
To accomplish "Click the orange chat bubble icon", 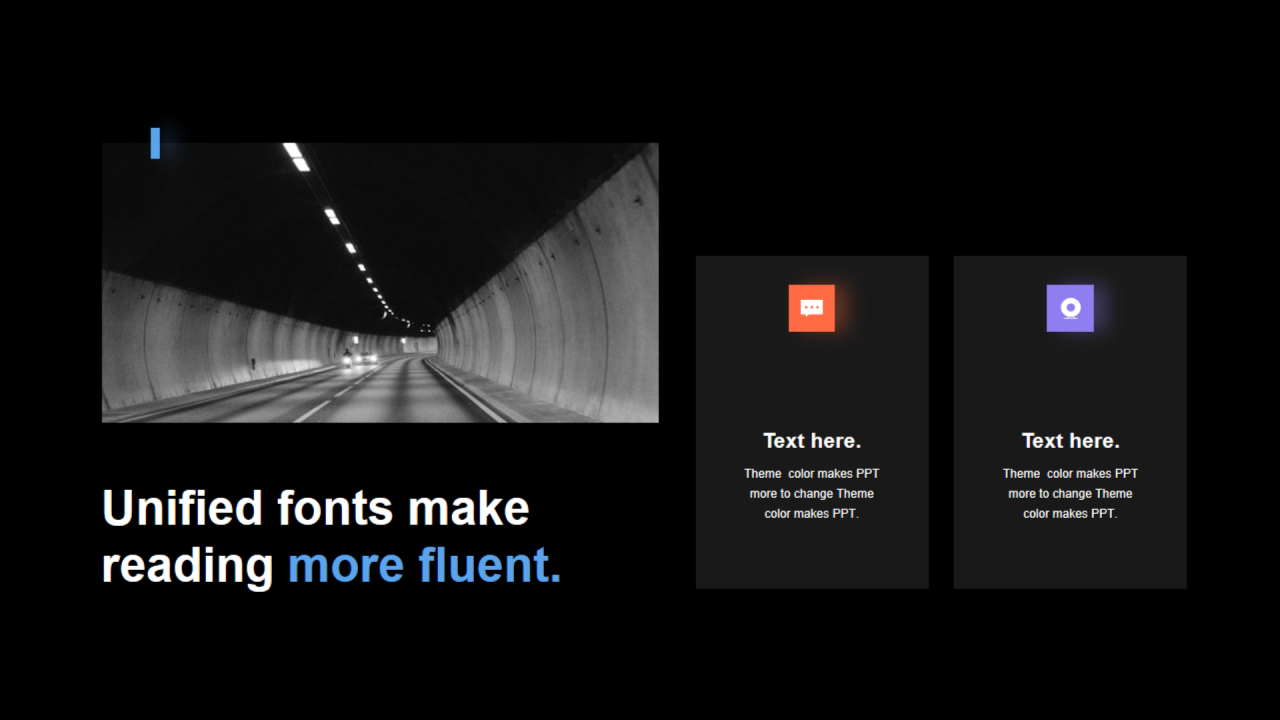I will pyautogui.click(x=811, y=308).
